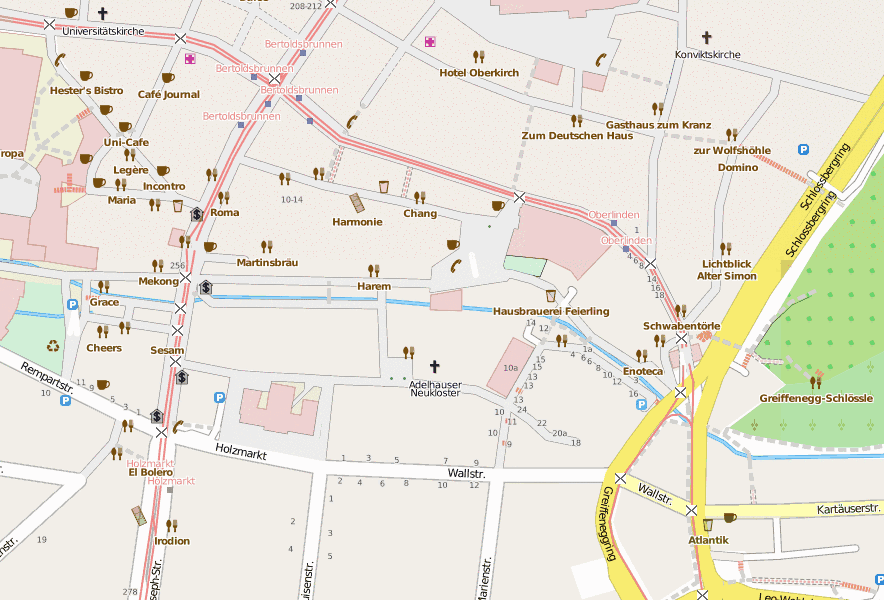The image size is (884, 600).
Task: Select the Adelhauser Neukloster label
Action: click(x=435, y=389)
